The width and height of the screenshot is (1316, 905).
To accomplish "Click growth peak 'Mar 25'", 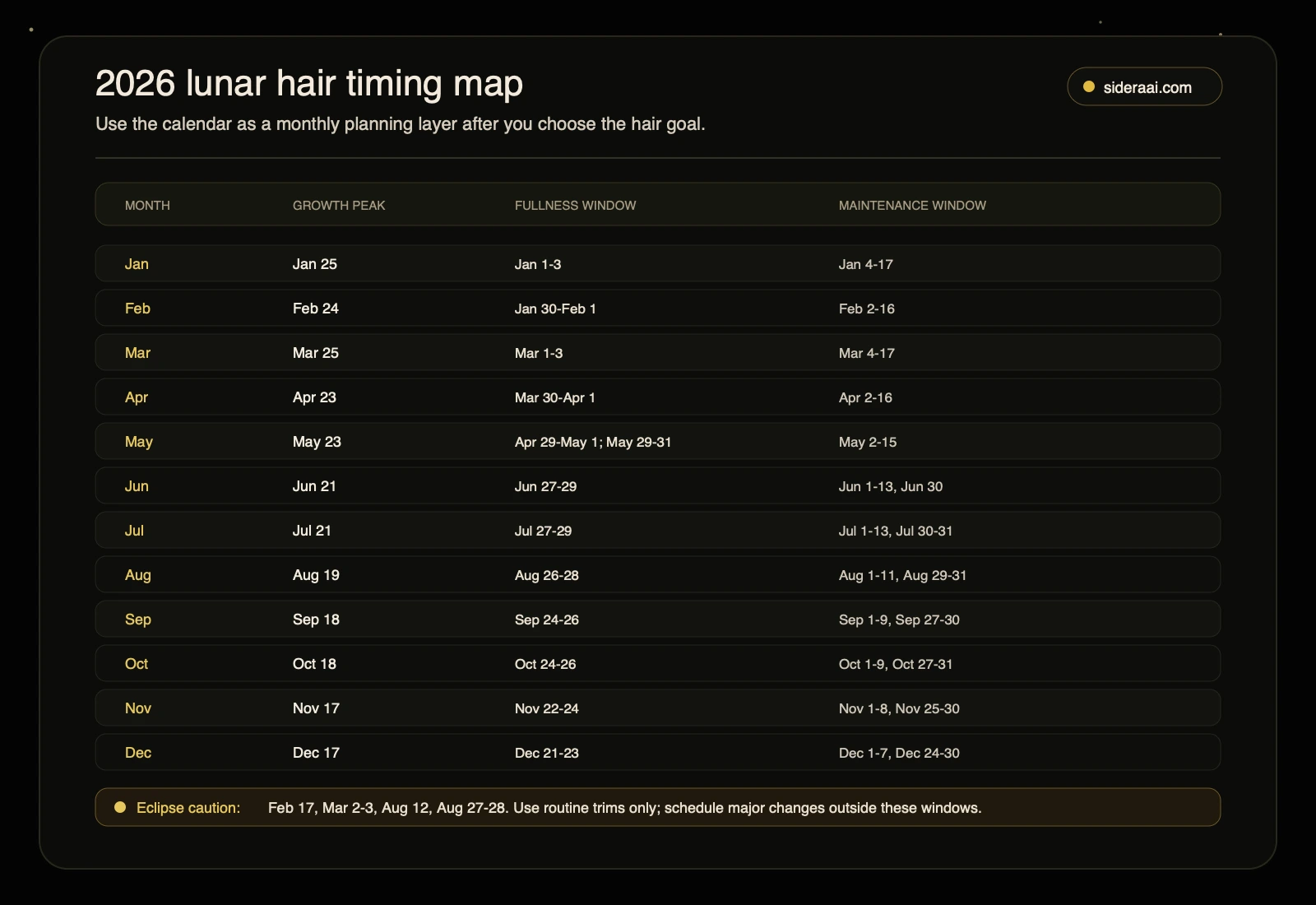I will click(x=316, y=353).
